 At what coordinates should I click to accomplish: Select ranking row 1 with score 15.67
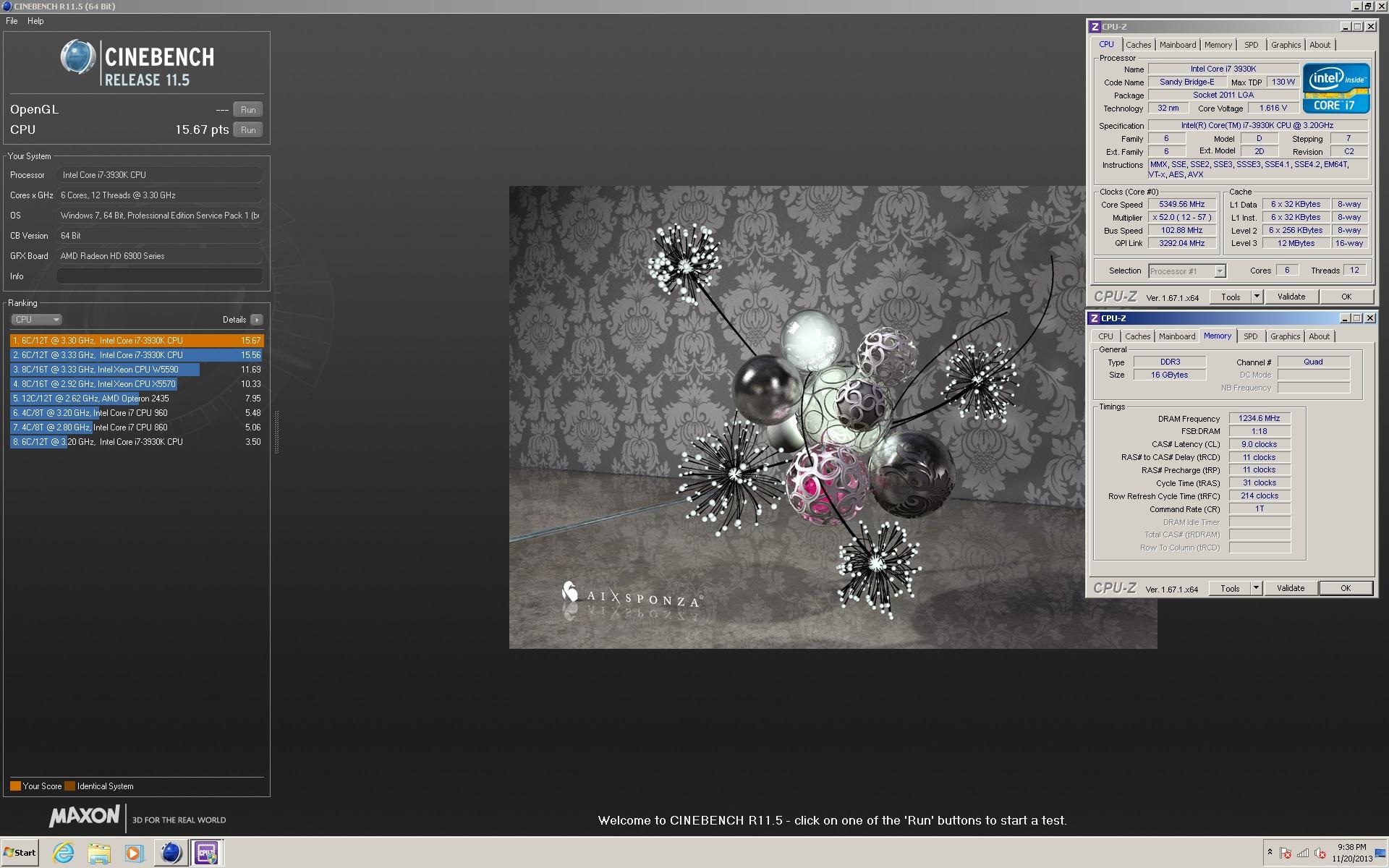137,341
